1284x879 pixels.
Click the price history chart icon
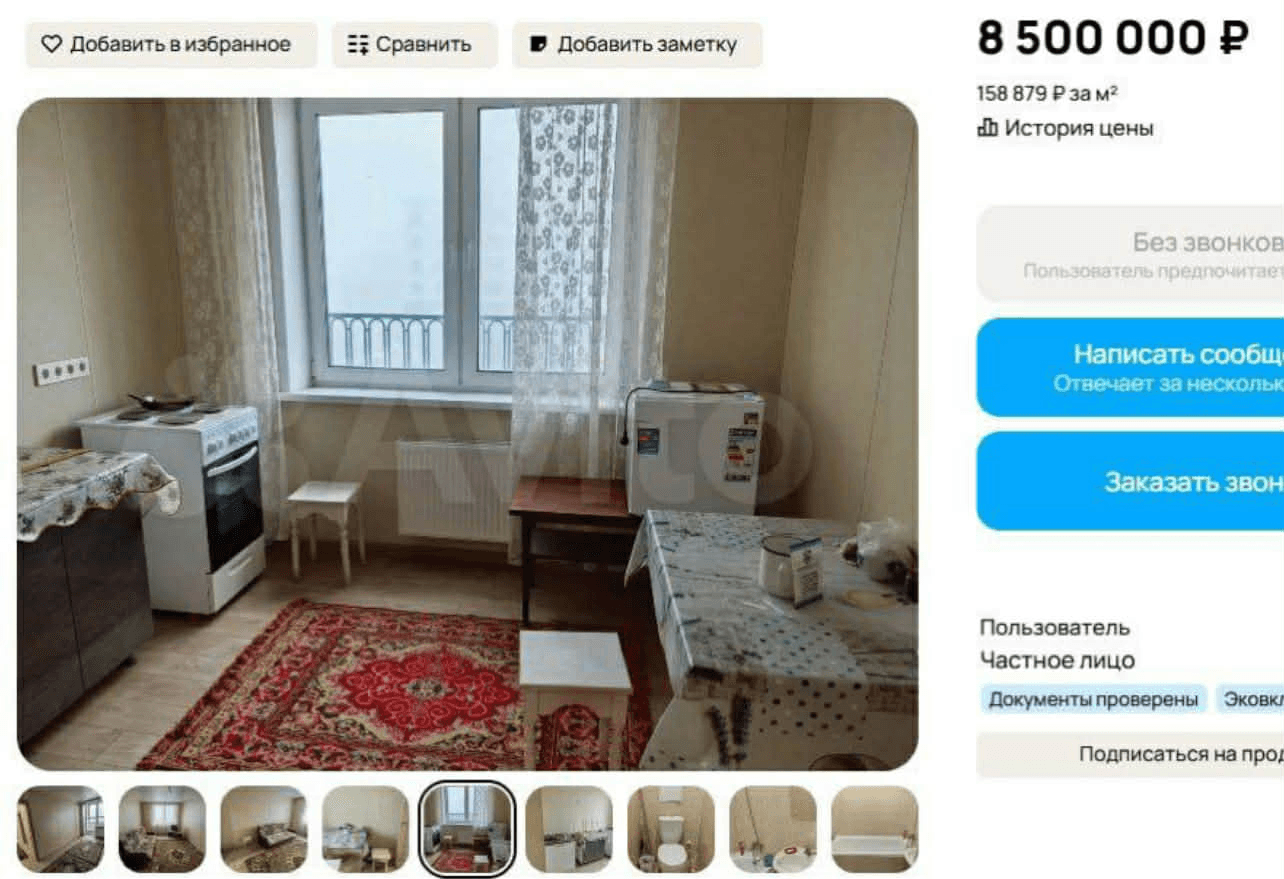click(x=987, y=128)
